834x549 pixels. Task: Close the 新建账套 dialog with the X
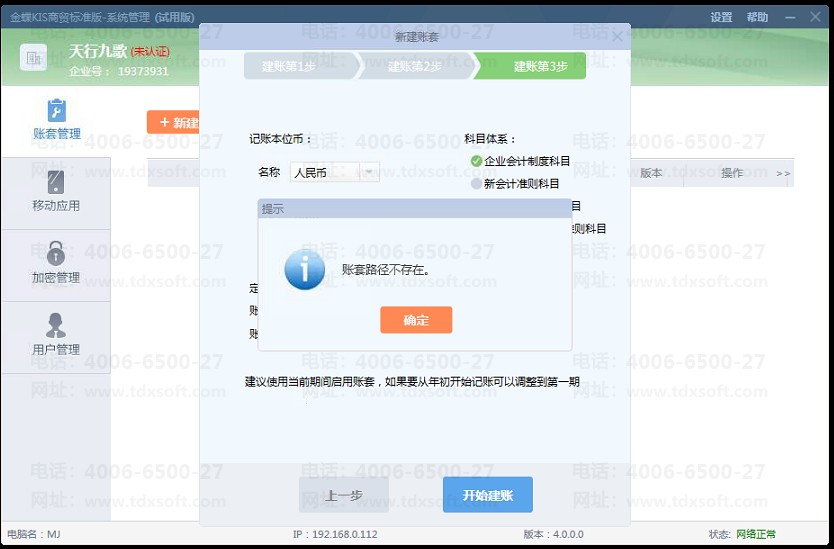(617, 37)
